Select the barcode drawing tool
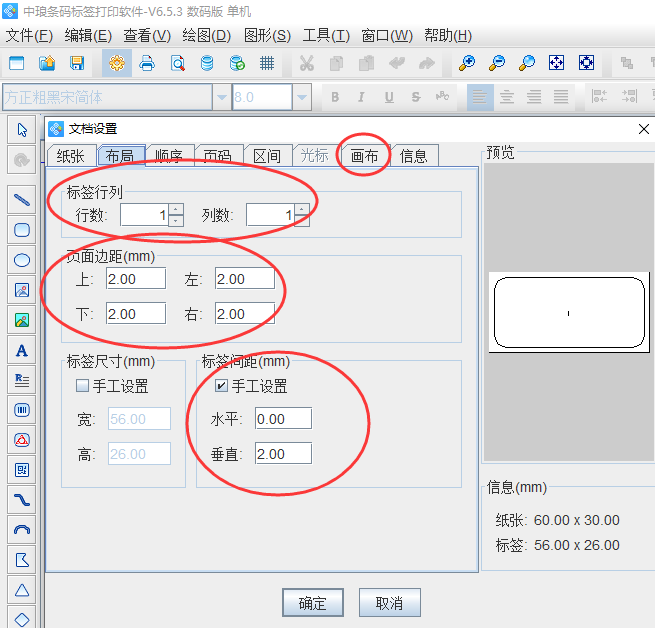The height and width of the screenshot is (628, 655). (x=21, y=410)
